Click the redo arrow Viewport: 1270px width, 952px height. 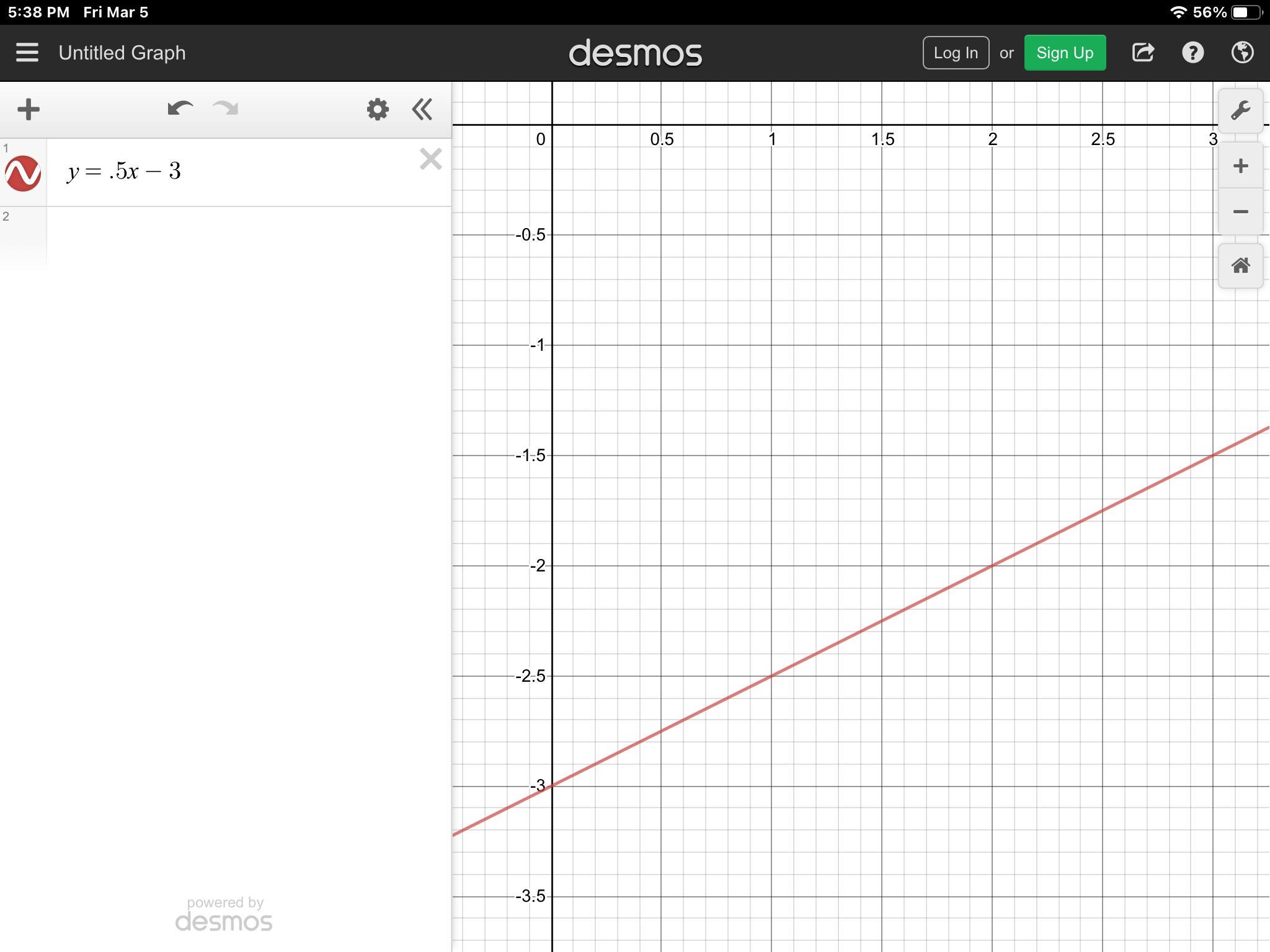tap(225, 109)
